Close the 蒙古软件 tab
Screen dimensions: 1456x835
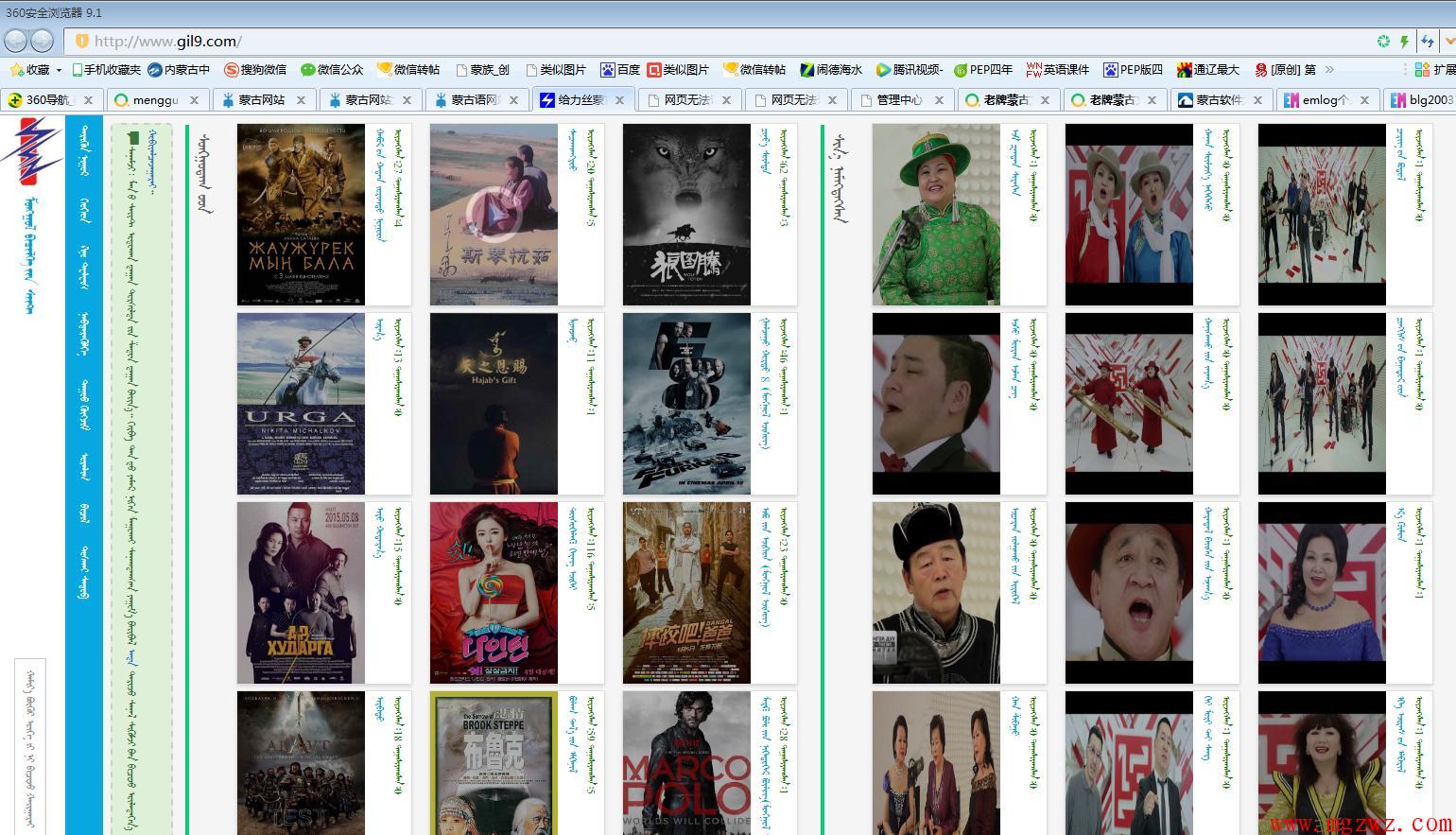point(1257,99)
